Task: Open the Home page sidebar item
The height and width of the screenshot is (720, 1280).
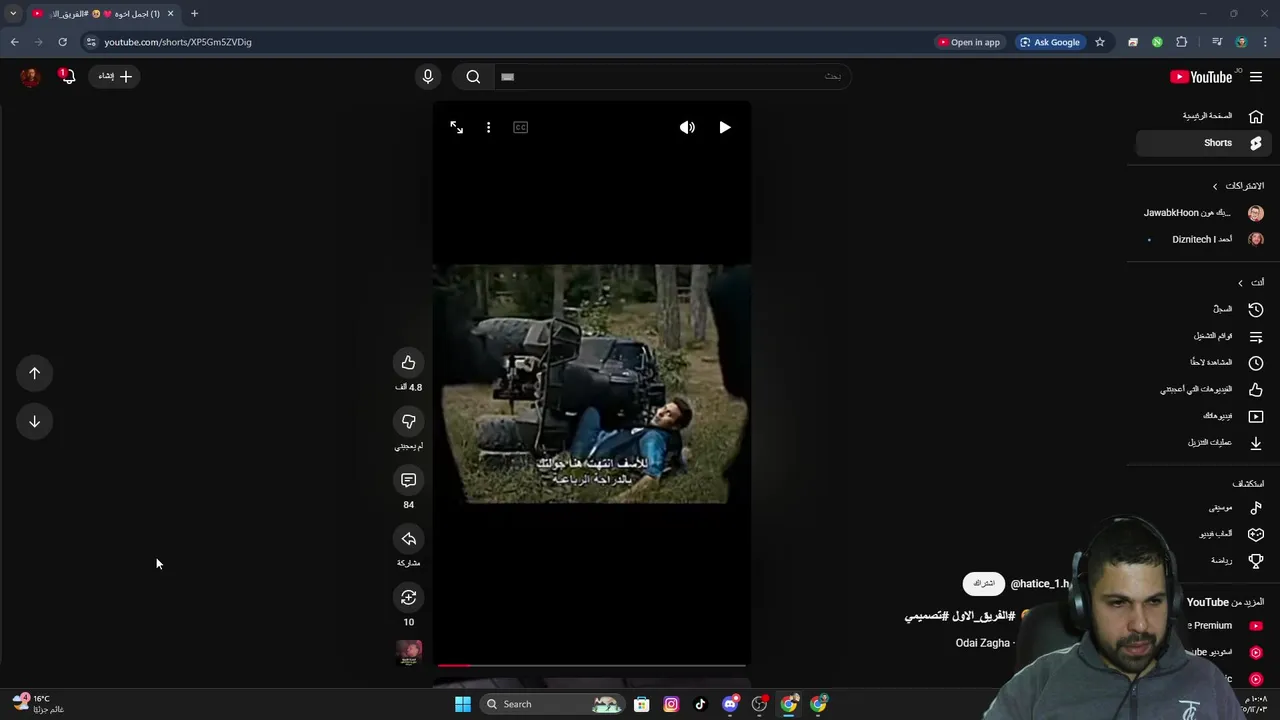Action: (1203, 116)
